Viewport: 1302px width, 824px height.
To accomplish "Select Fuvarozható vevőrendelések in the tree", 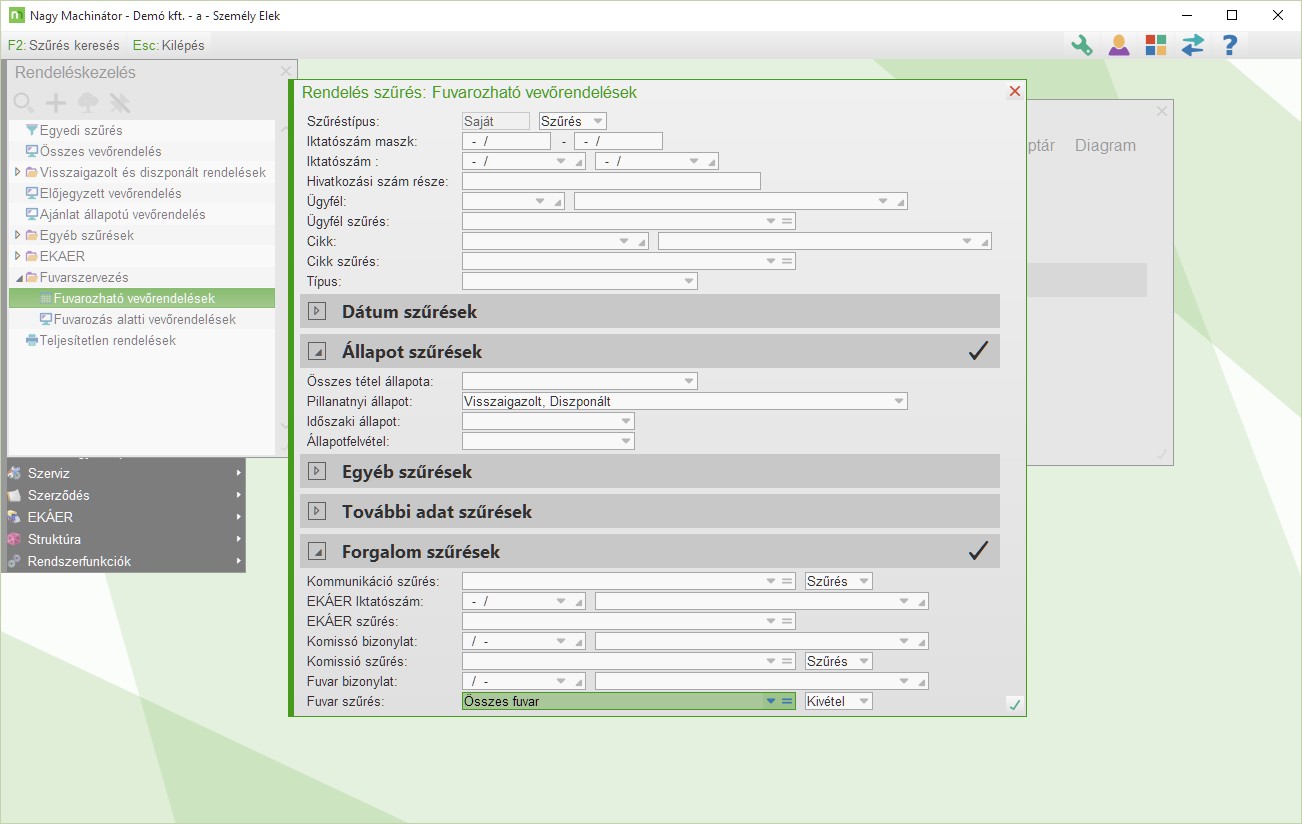I will click(x=141, y=298).
